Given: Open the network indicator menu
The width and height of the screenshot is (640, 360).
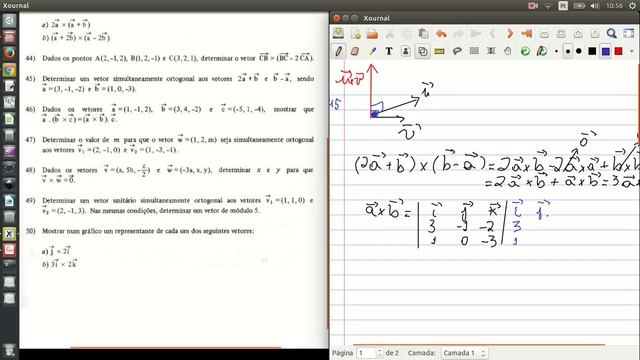Looking at the screenshot, I should (x=548, y=6).
